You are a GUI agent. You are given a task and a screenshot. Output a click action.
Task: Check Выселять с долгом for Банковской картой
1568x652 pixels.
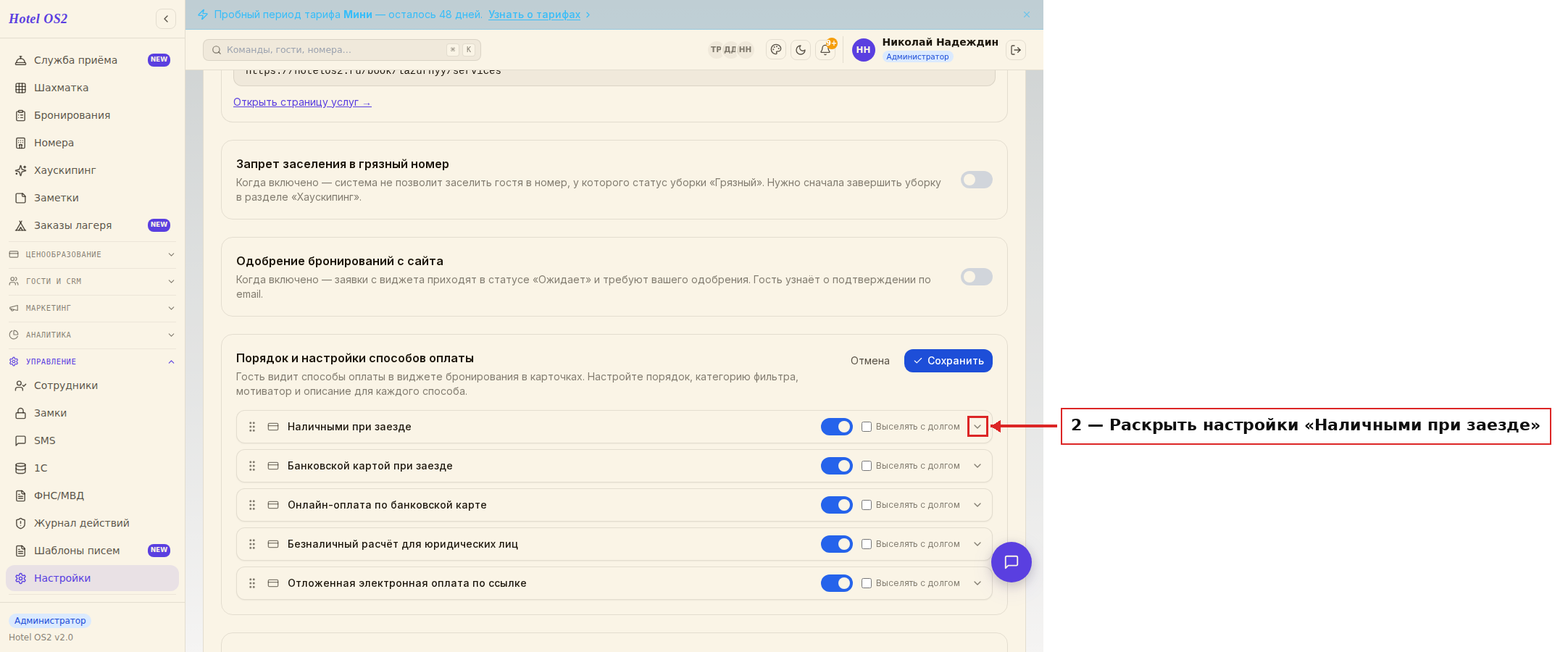pyautogui.click(x=867, y=466)
